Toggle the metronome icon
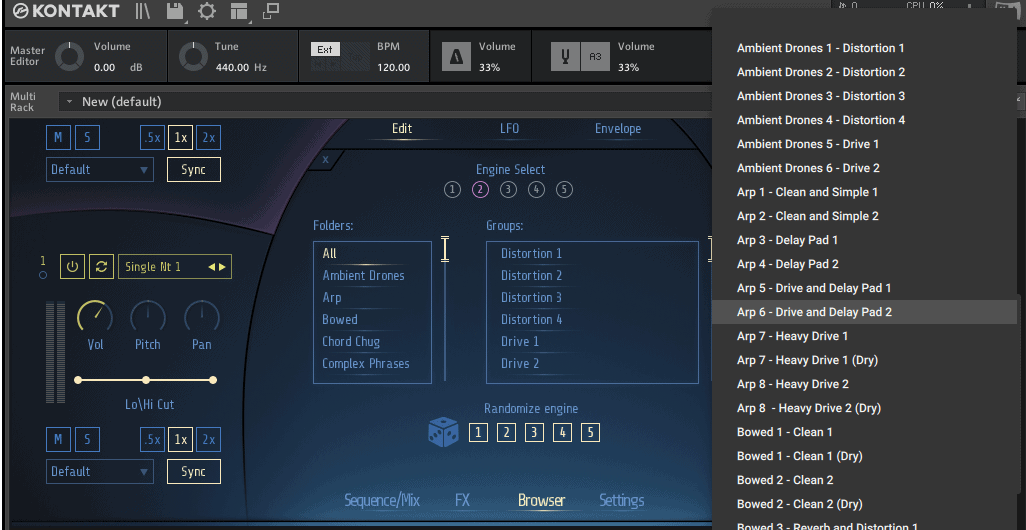 click(456, 56)
